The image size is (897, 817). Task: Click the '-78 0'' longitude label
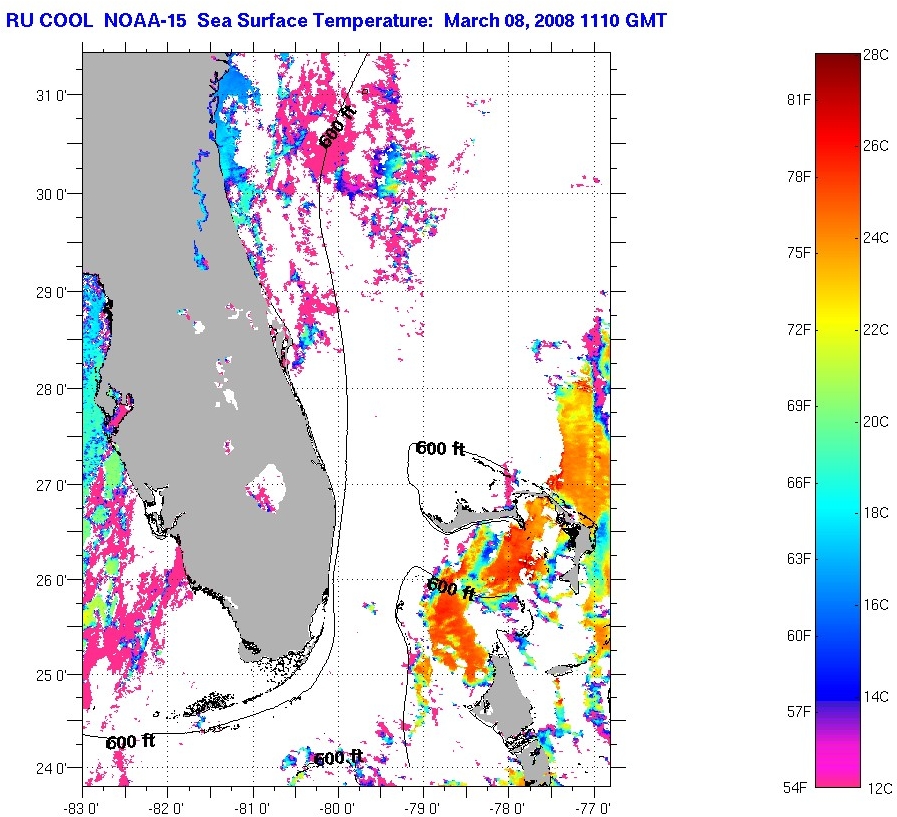coord(507,808)
